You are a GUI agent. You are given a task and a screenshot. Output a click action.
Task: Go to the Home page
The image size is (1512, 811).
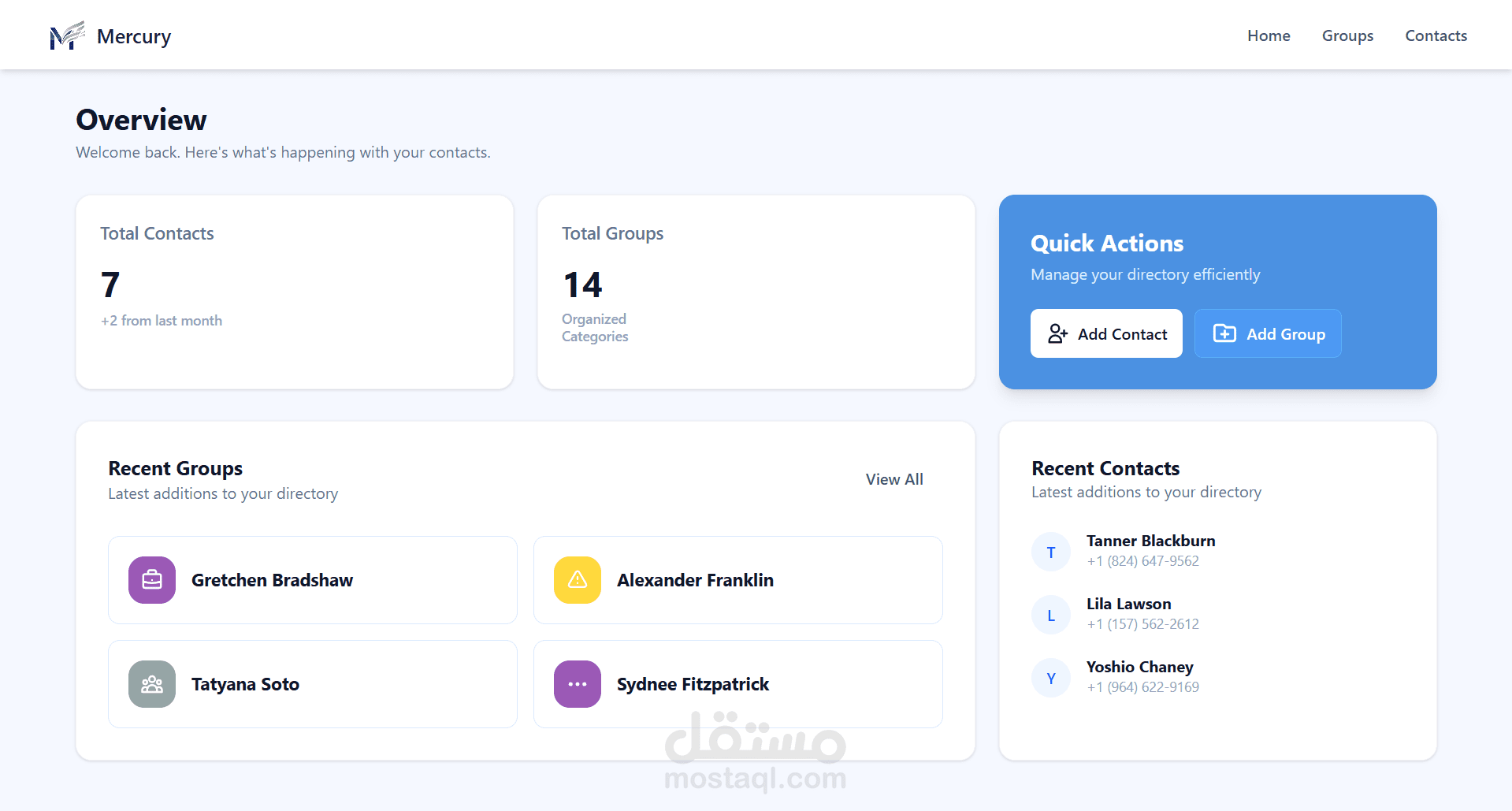click(x=1269, y=35)
